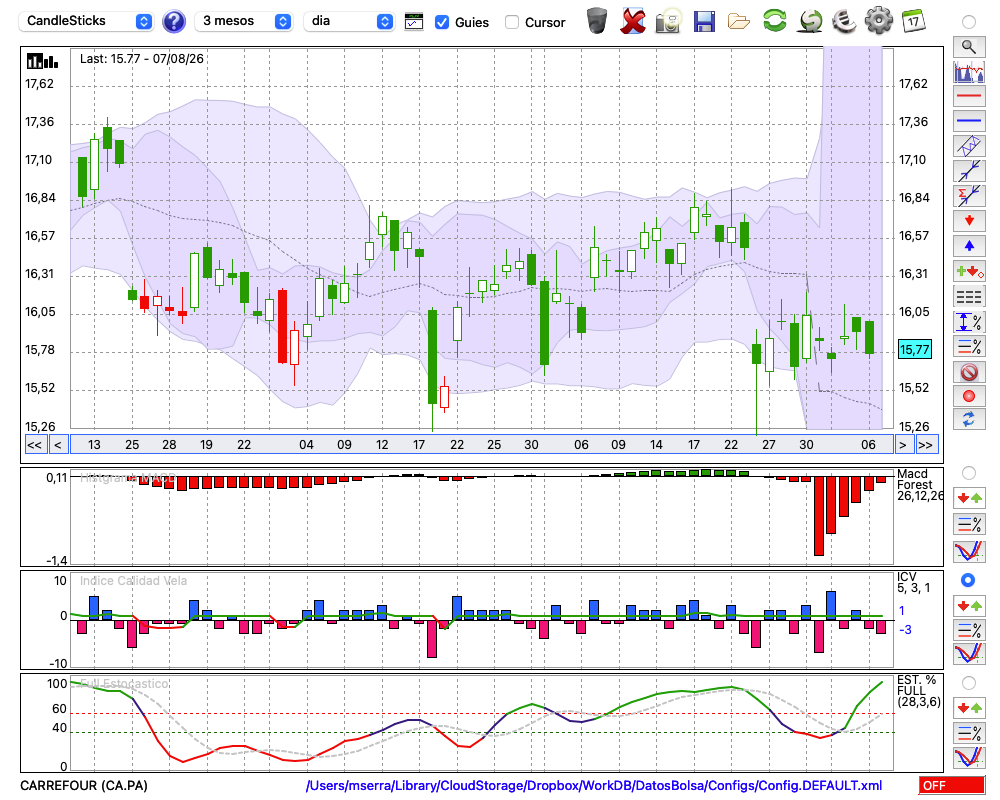Enable the Cursor checkbox
Image resolution: width=1000 pixels, height=800 pixels.
click(x=511, y=22)
